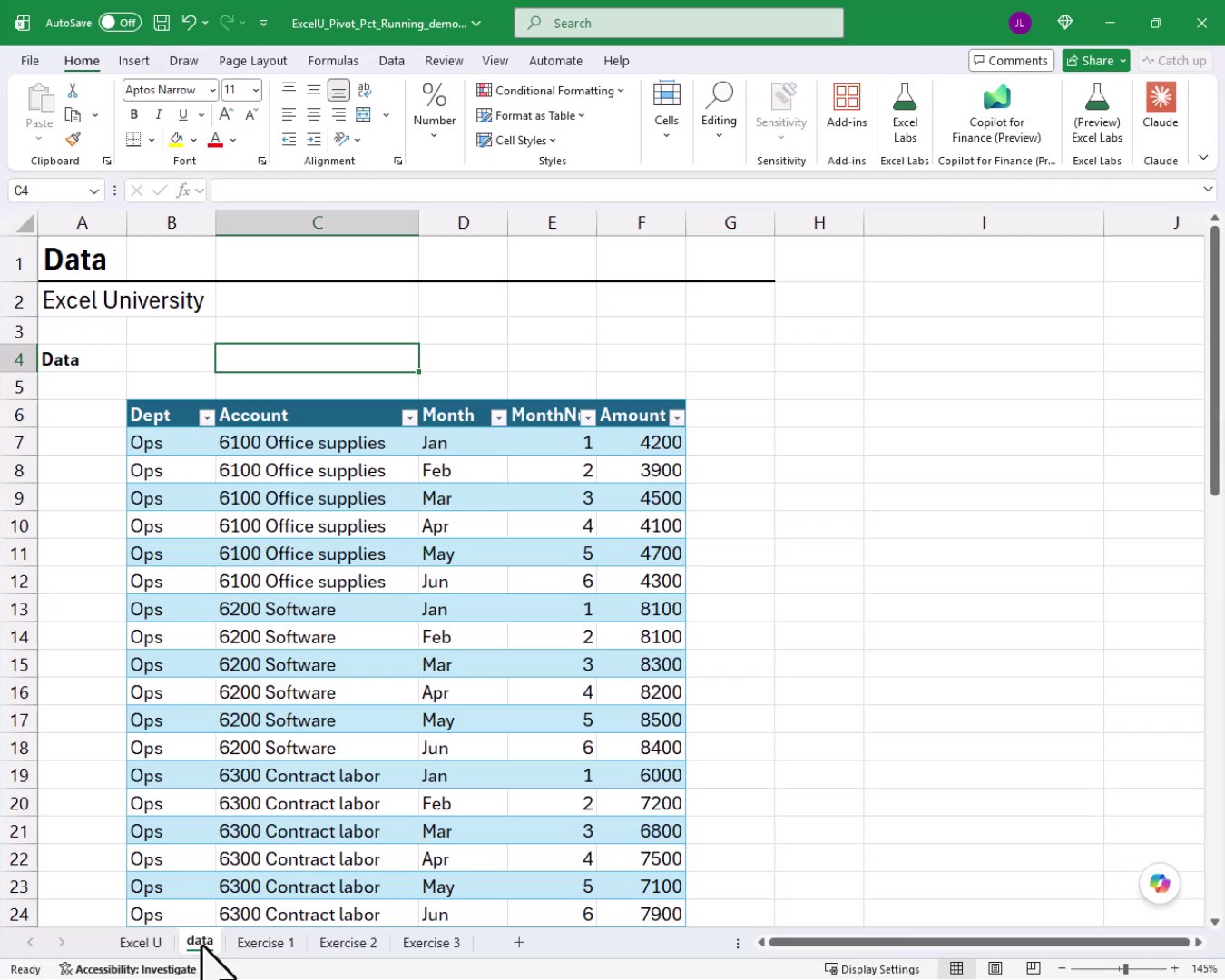Click the Name Box showing C4
The width and height of the screenshot is (1225, 980).
pos(54,191)
